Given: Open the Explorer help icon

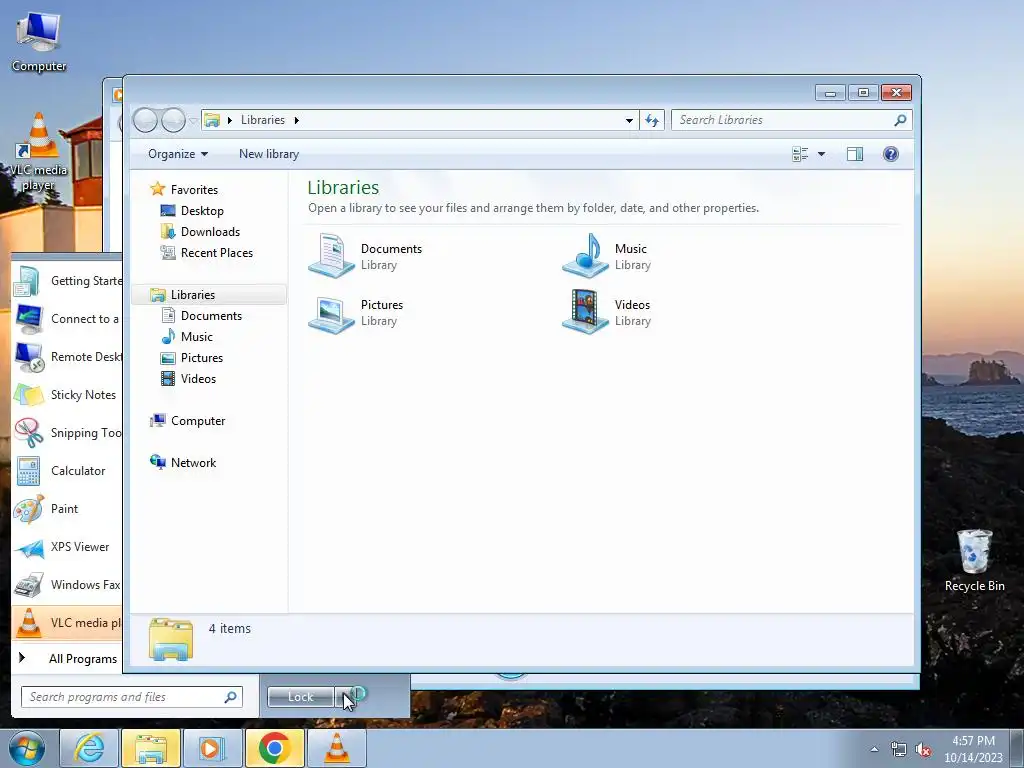Looking at the screenshot, I should click(x=891, y=154).
